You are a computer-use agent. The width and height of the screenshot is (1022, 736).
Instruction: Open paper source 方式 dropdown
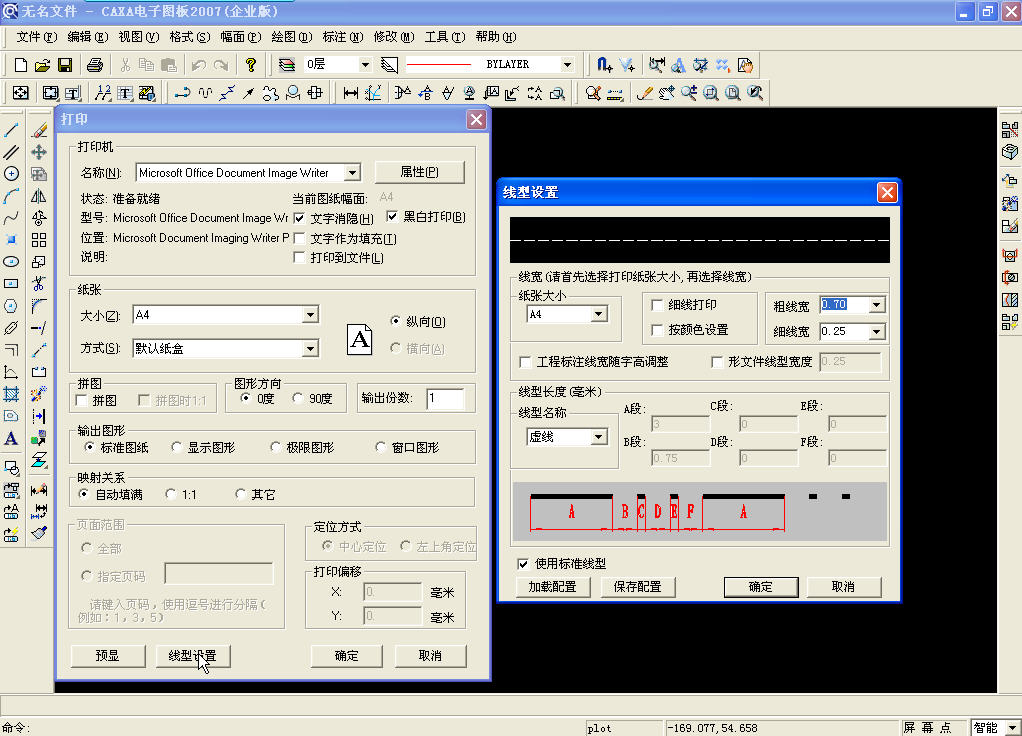pyautogui.click(x=311, y=349)
